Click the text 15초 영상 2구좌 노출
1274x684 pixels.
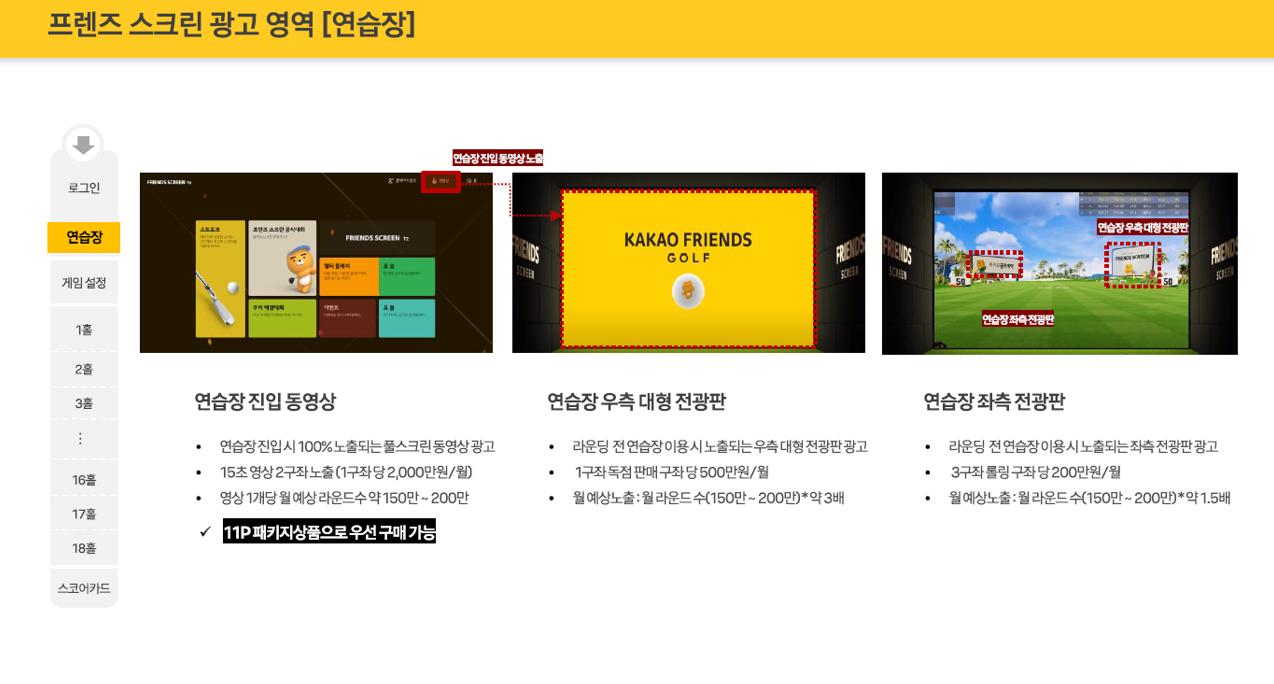346,472
